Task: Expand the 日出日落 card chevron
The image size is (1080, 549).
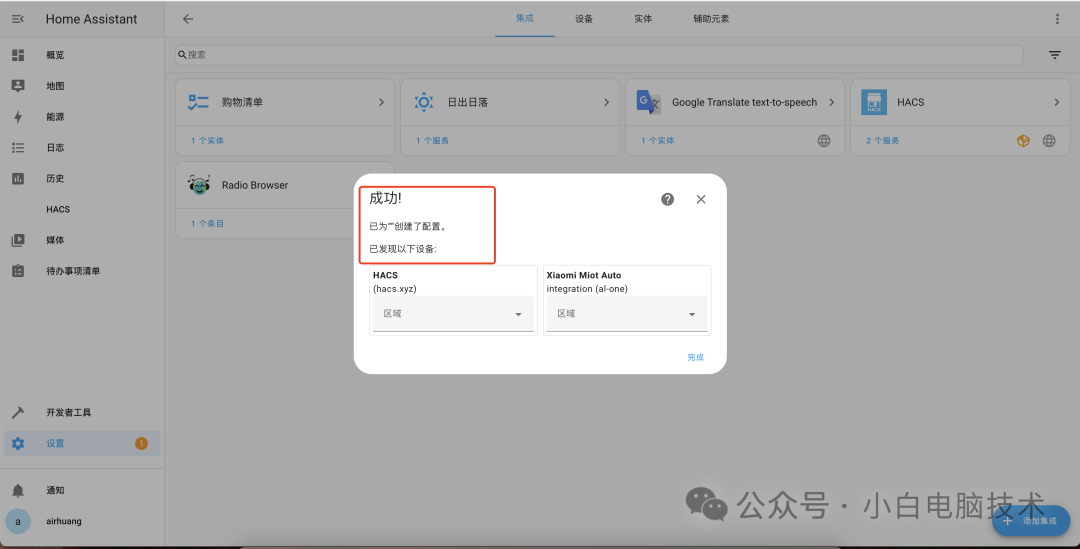Action: [606, 102]
